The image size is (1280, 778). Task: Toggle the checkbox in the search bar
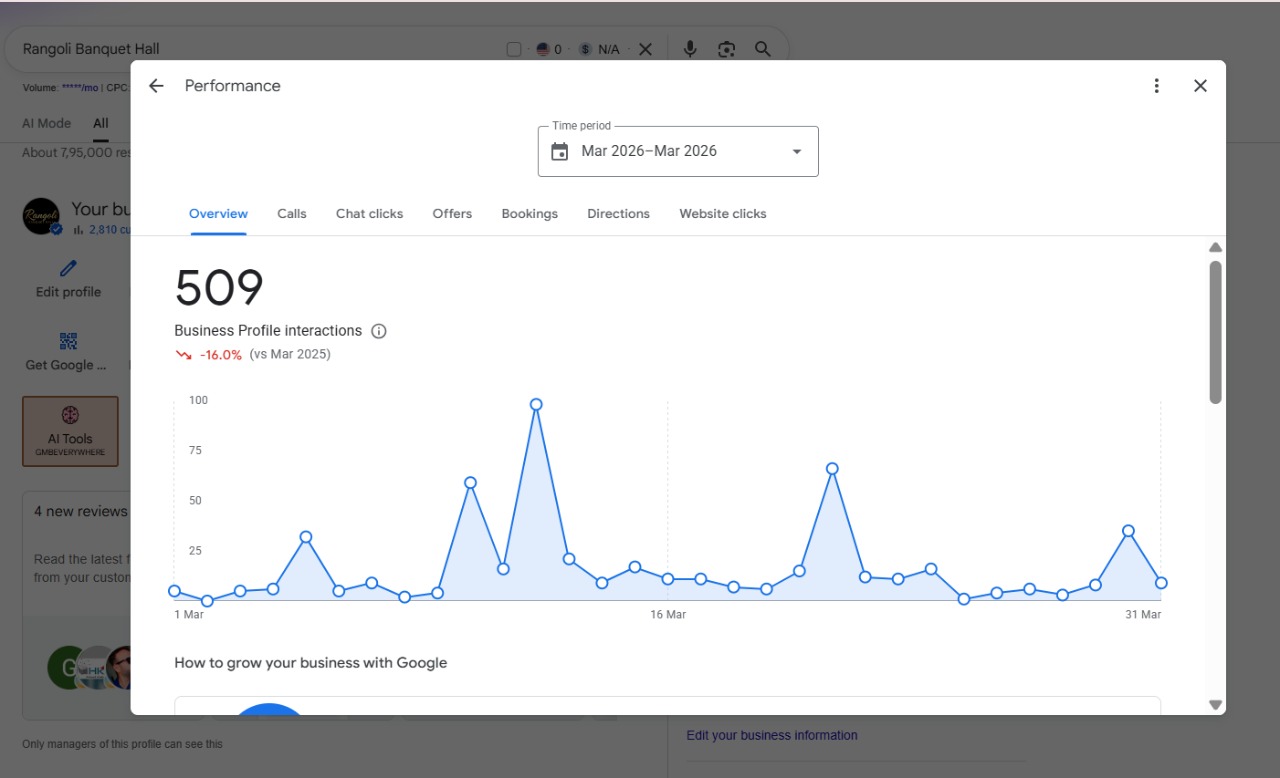[x=514, y=49]
